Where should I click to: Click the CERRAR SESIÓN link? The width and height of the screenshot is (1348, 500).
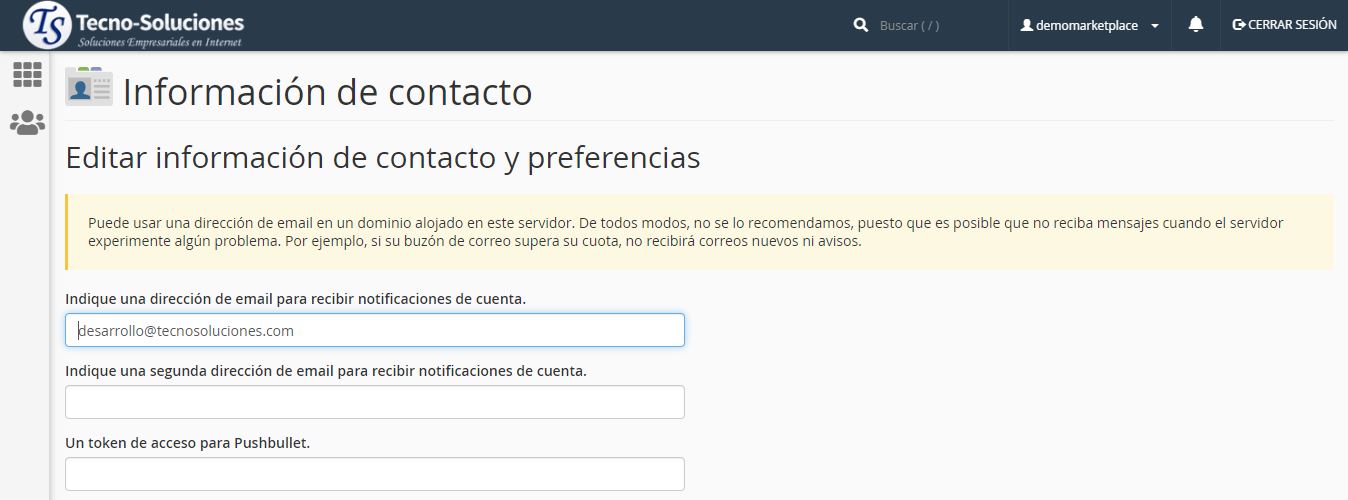point(1291,25)
